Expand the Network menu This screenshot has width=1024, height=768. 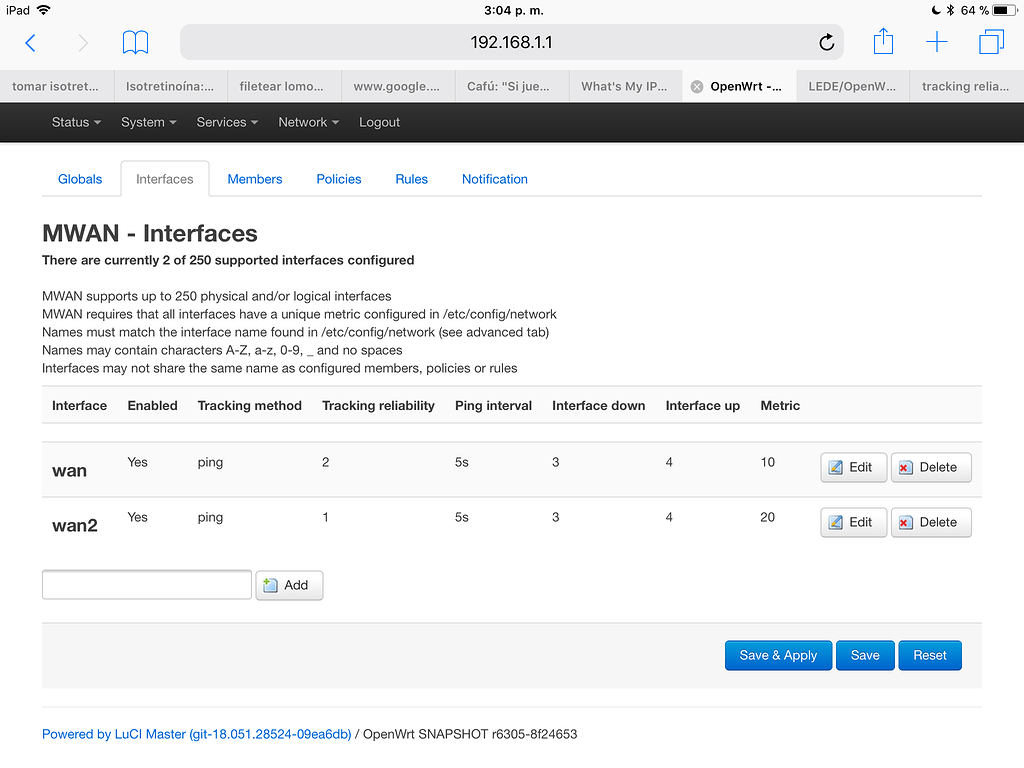tap(307, 122)
